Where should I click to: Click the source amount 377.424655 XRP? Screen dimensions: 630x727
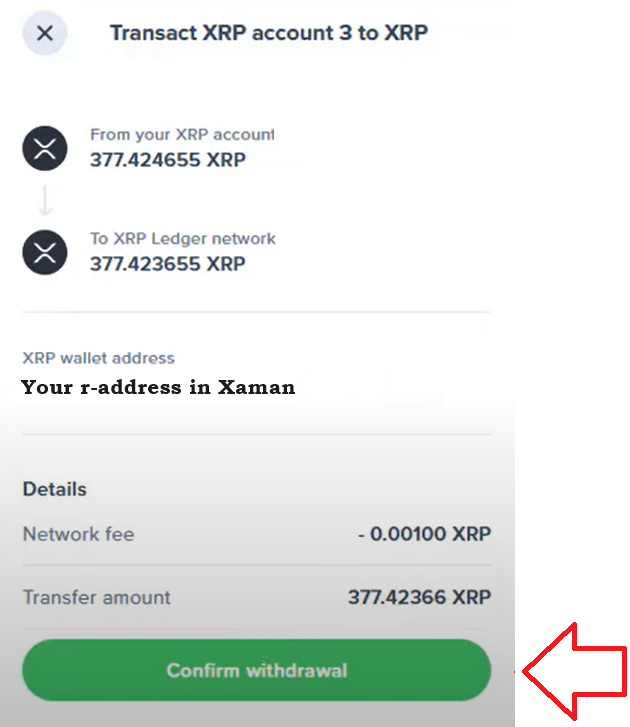point(168,160)
